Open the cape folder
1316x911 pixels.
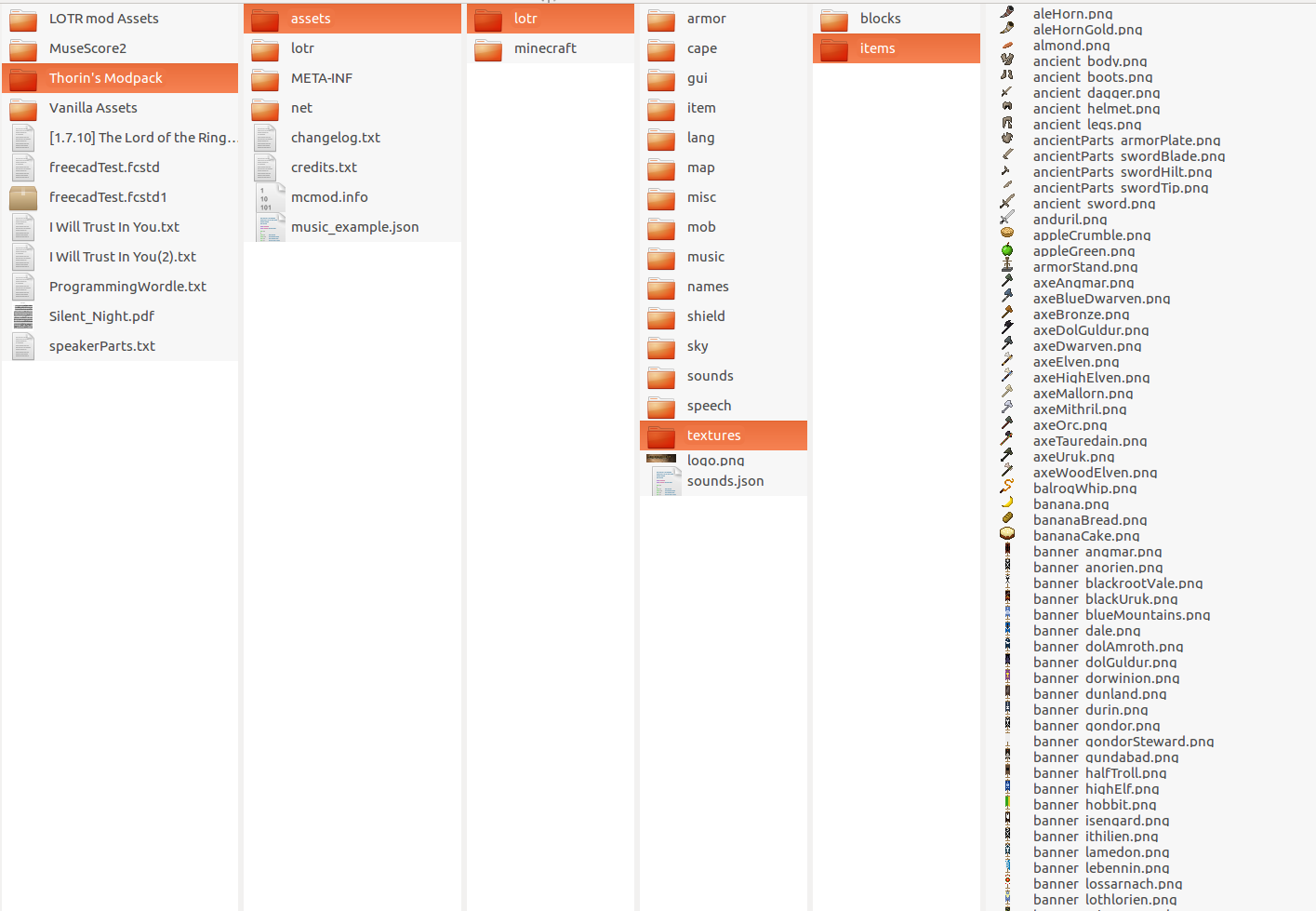724,48
